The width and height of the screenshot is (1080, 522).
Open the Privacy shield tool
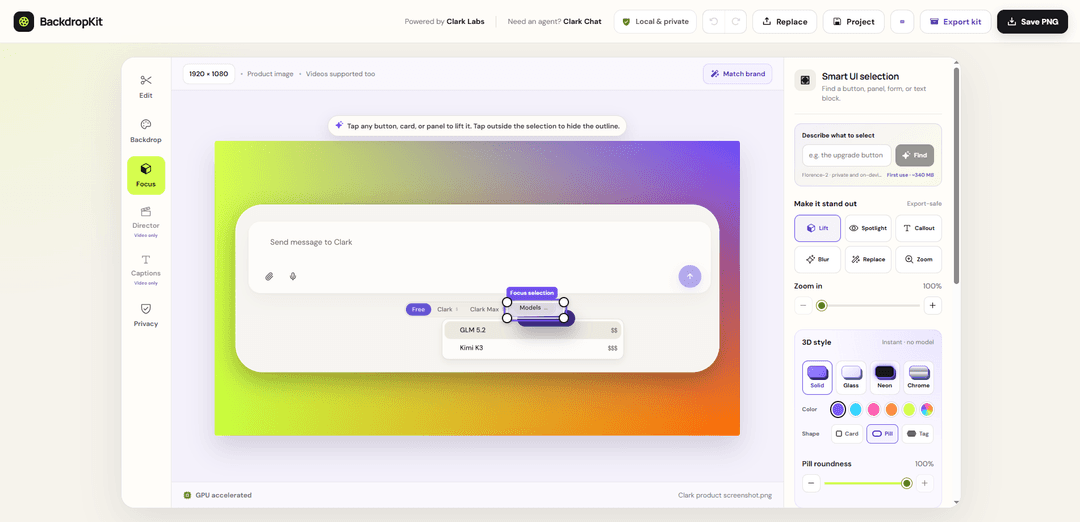pos(146,315)
